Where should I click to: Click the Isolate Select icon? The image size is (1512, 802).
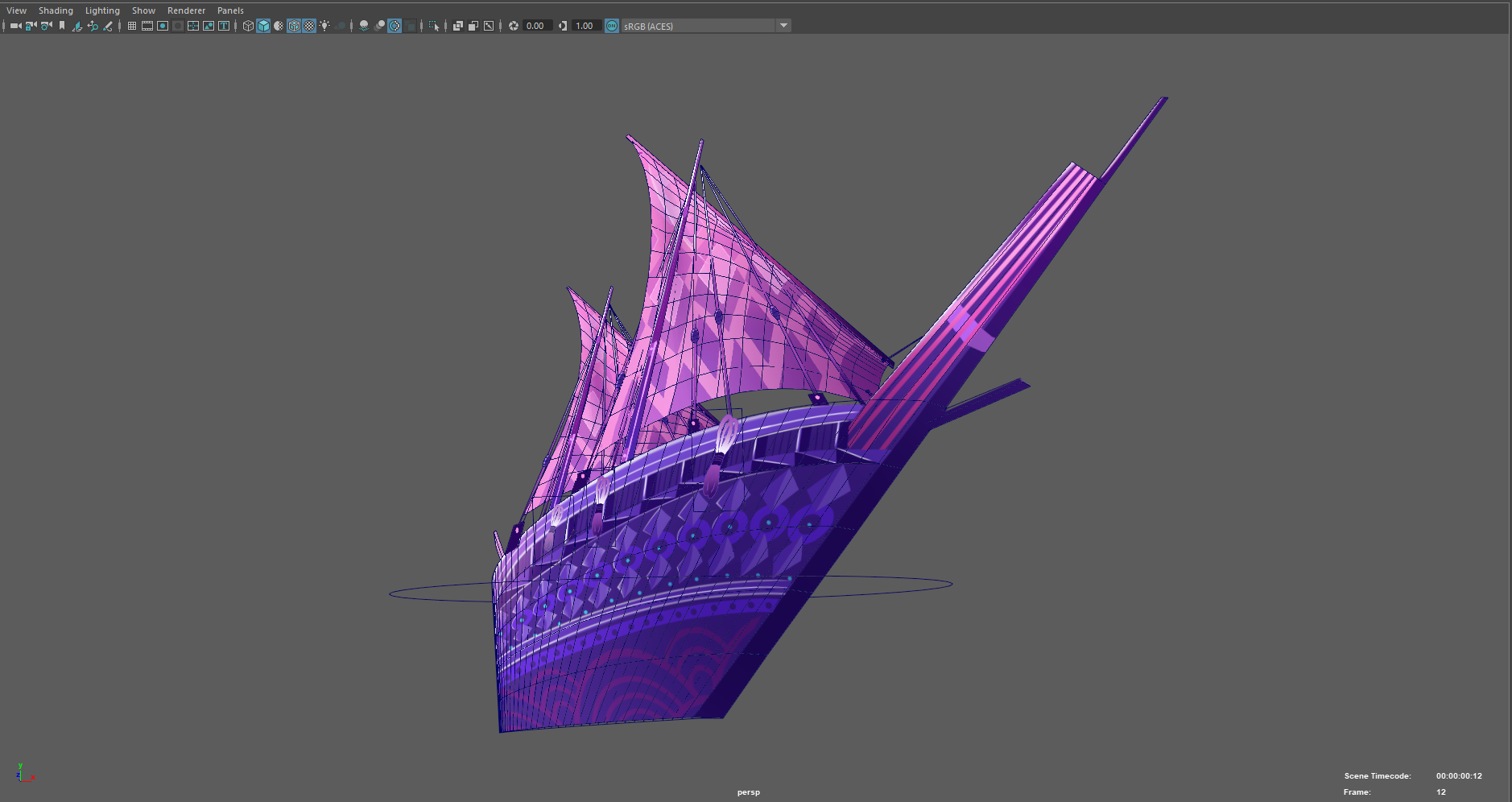tap(434, 26)
